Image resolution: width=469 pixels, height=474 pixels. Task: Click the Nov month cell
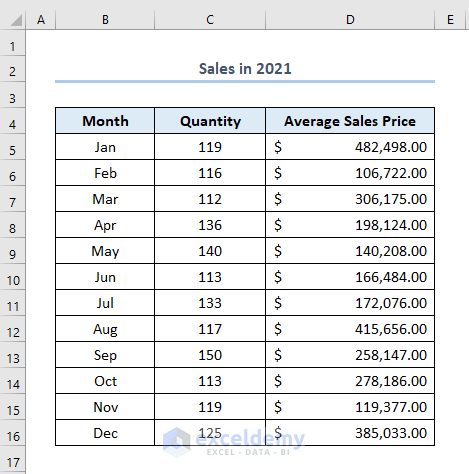click(105, 407)
